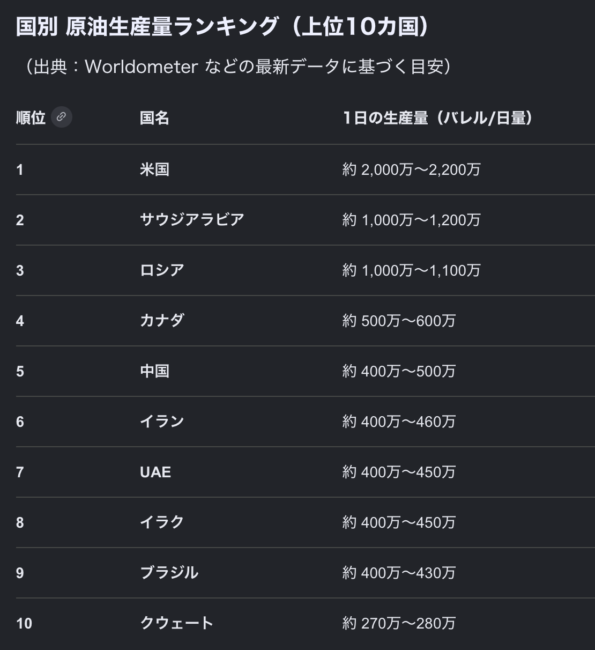Select the 約 500万〜600万 production value
This screenshot has width=595, height=650.
click(399, 321)
